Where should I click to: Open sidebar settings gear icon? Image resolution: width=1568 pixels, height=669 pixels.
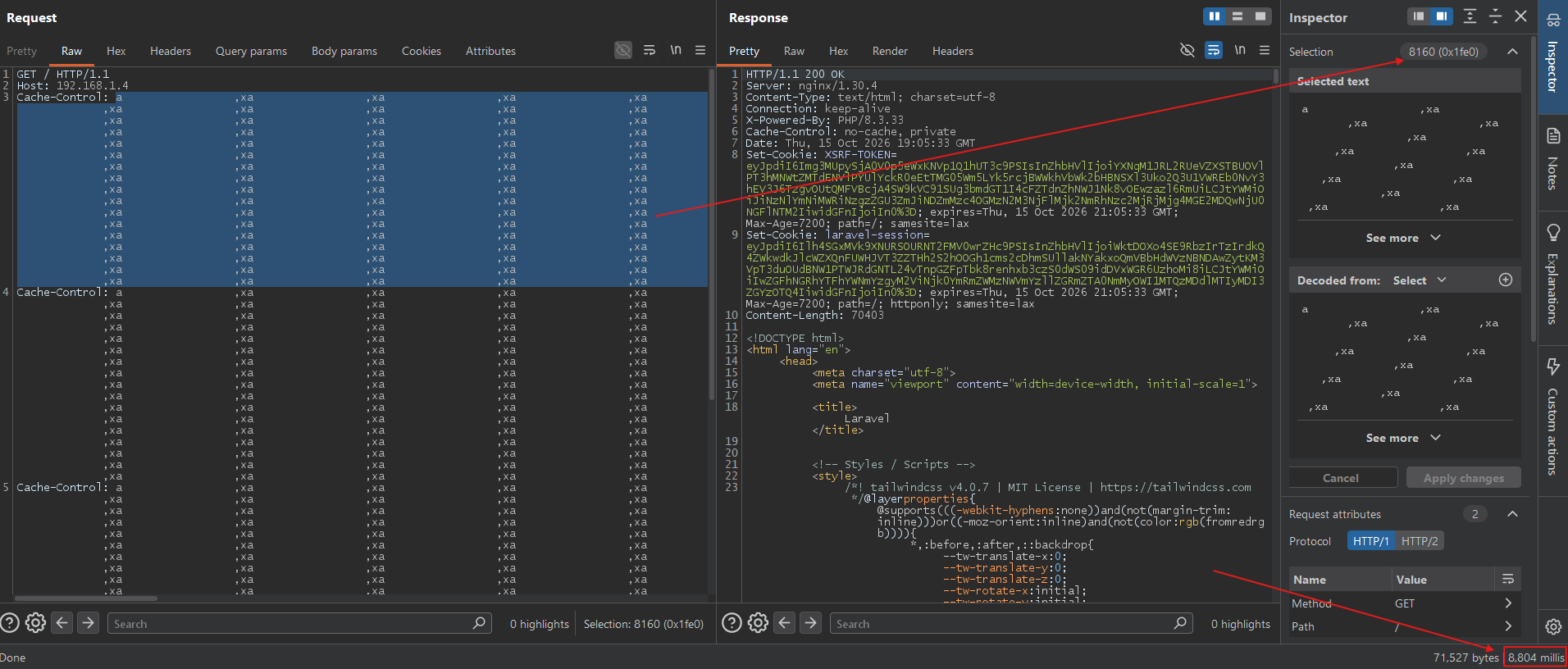coord(1553,626)
